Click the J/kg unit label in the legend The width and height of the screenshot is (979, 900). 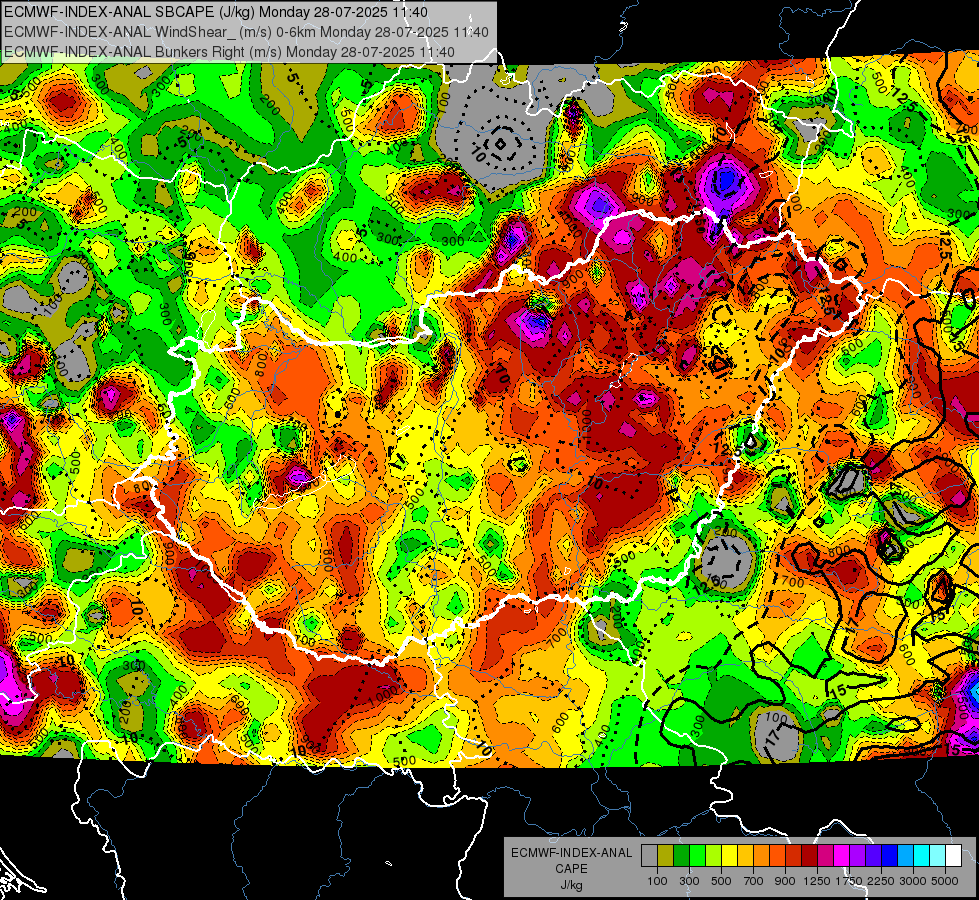tap(571, 885)
